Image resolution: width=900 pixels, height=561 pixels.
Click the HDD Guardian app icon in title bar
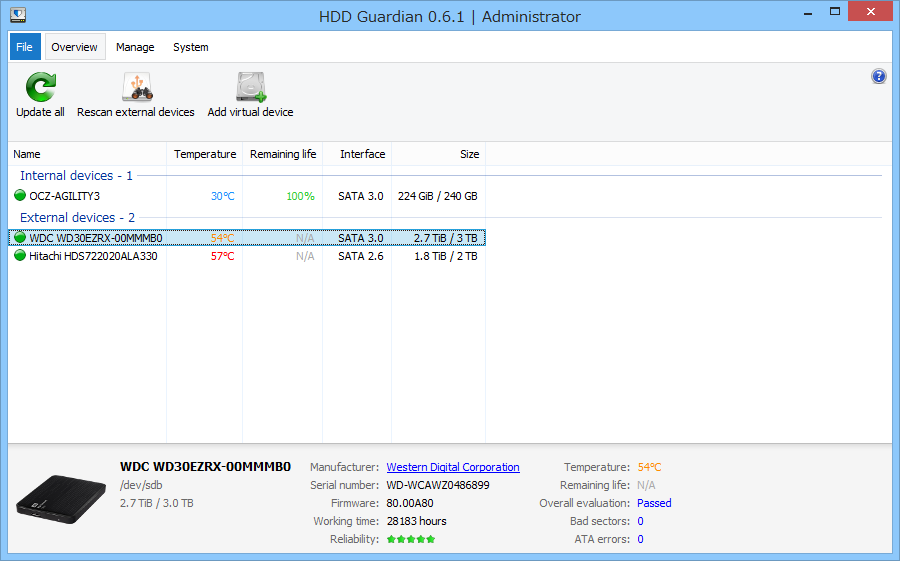(x=18, y=16)
